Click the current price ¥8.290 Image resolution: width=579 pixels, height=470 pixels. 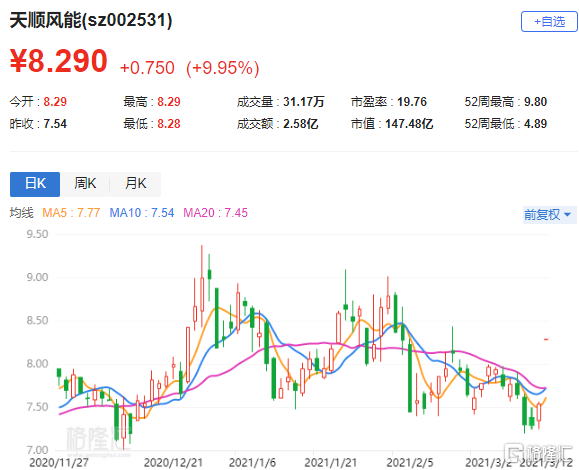click(x=59, y=61)
